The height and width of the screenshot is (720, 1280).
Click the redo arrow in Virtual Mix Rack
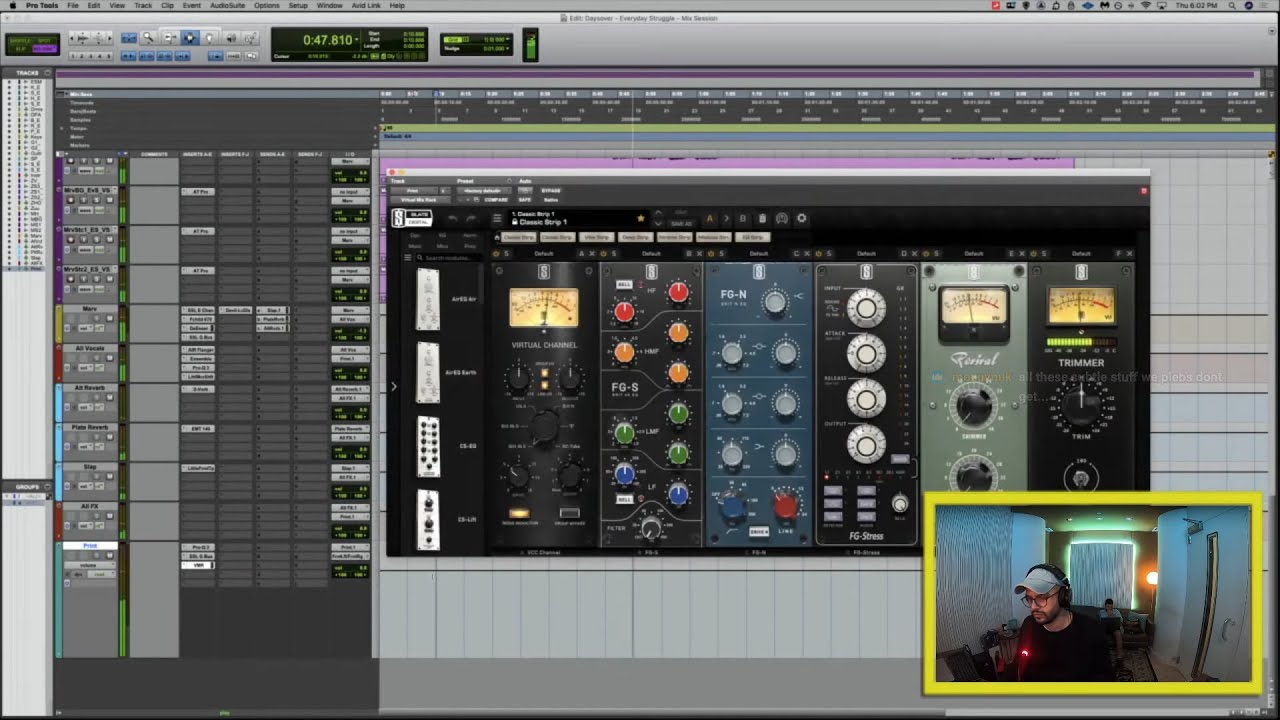tap(471, 218)
